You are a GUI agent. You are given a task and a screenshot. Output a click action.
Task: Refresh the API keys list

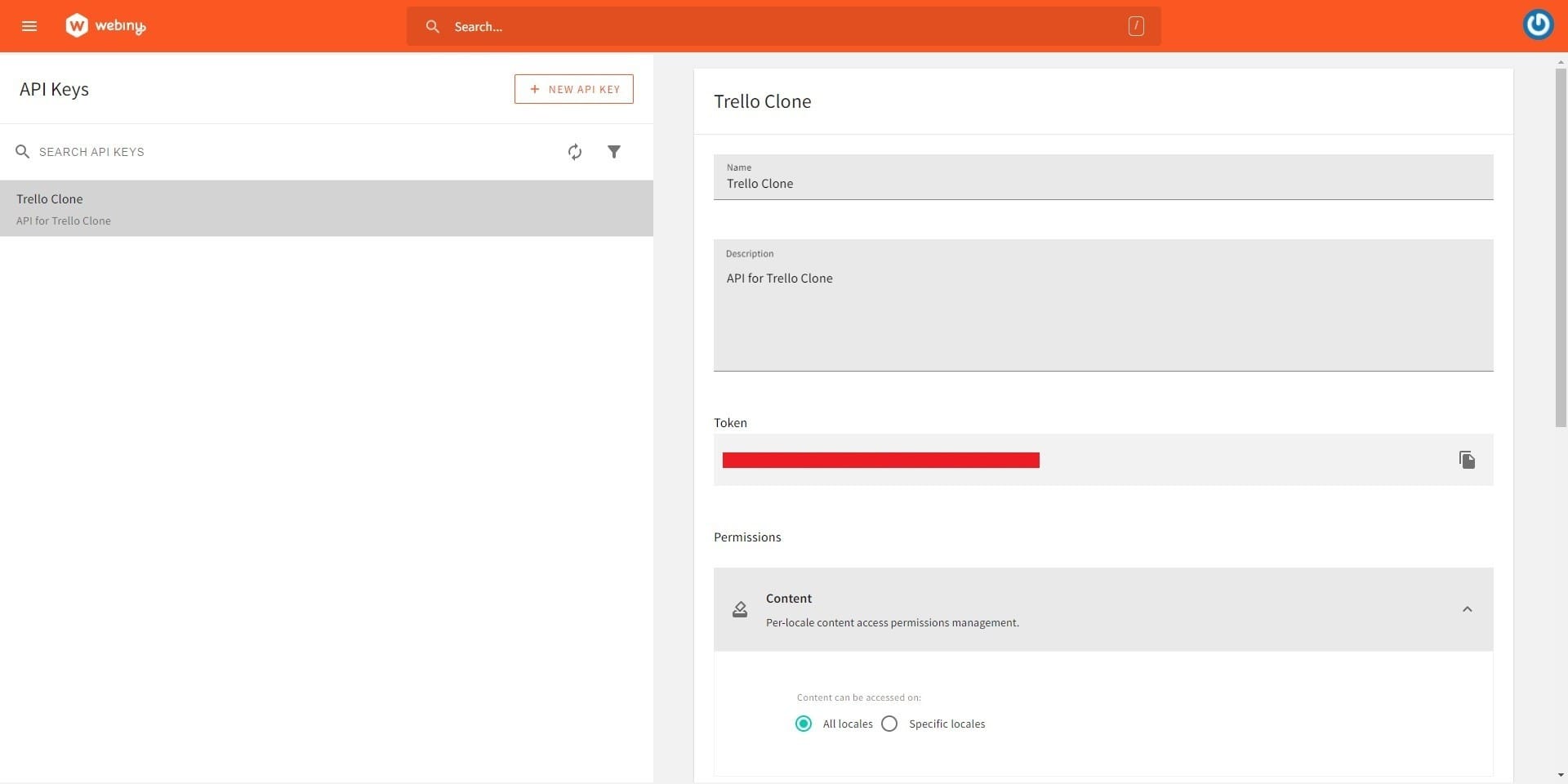coord(575,152)
